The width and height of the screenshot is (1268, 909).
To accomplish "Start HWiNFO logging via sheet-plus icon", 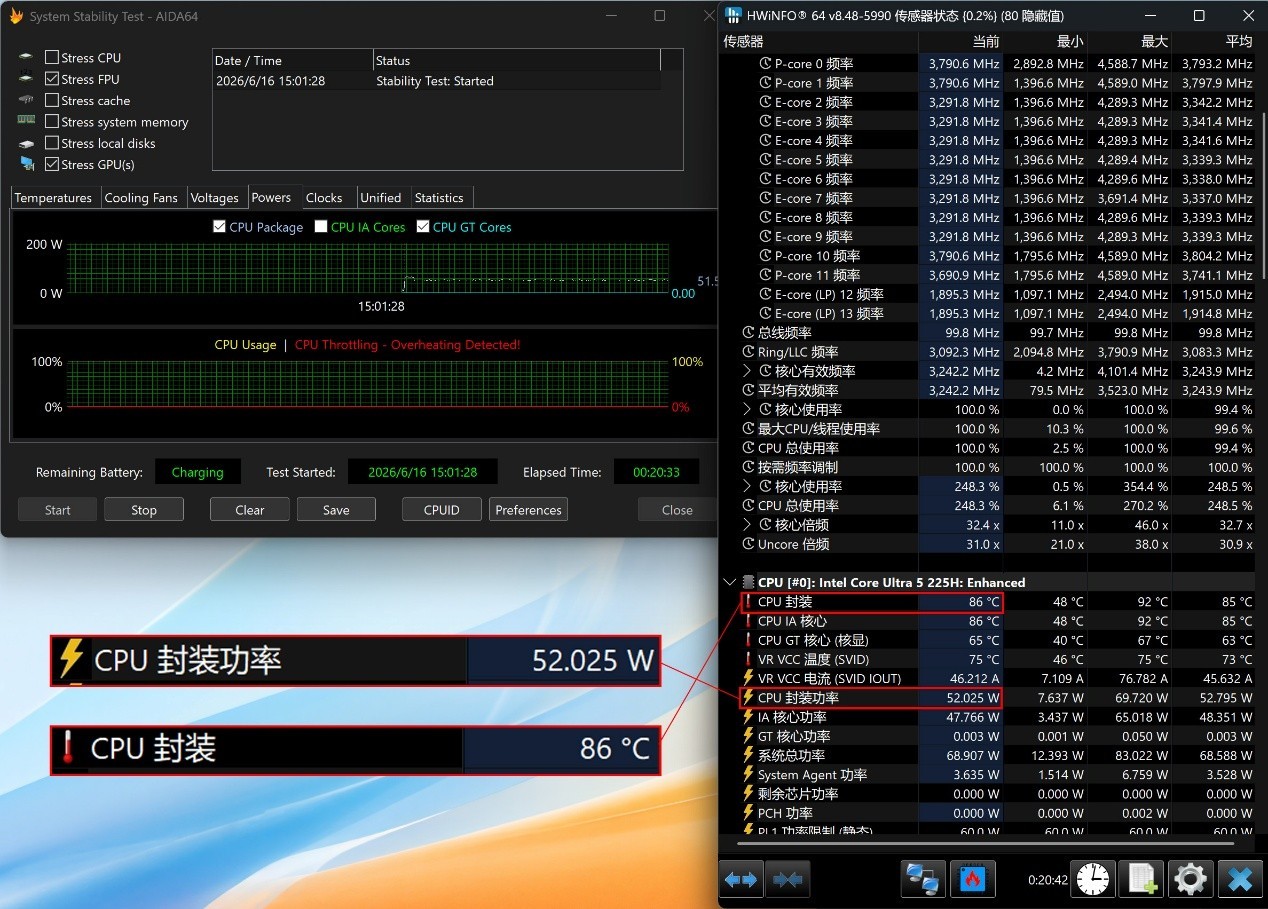I will click(1141, 879).
